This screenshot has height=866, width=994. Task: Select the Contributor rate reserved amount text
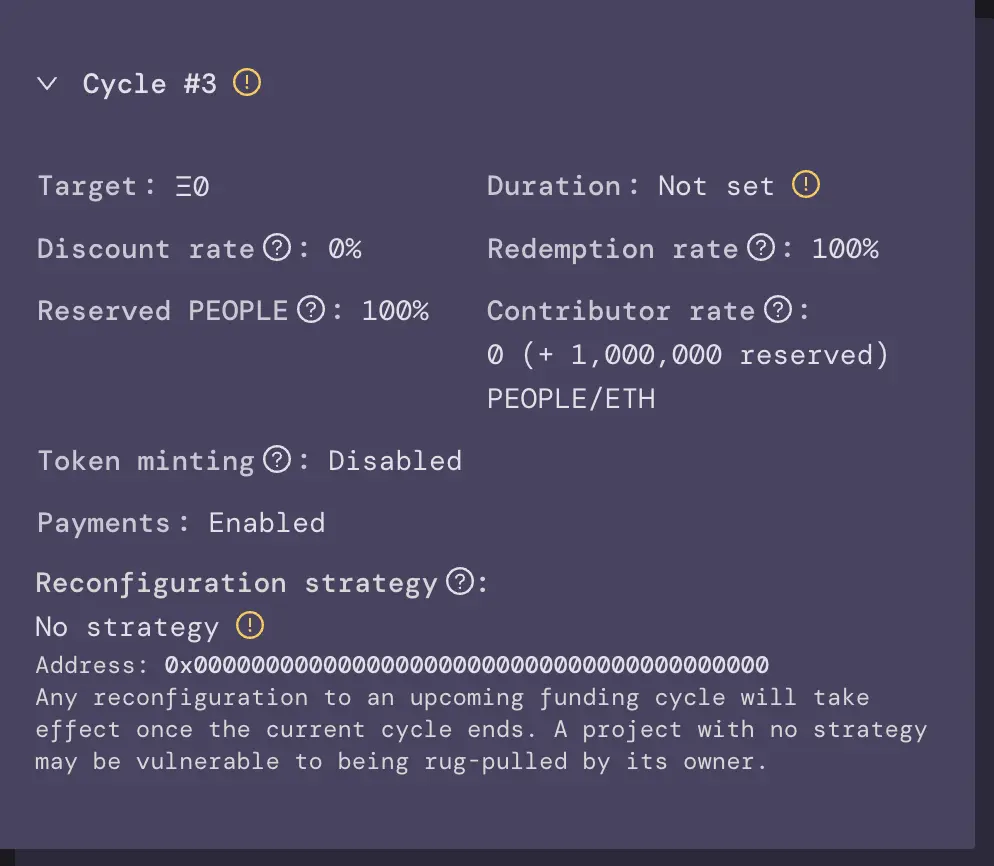[687, 354]
